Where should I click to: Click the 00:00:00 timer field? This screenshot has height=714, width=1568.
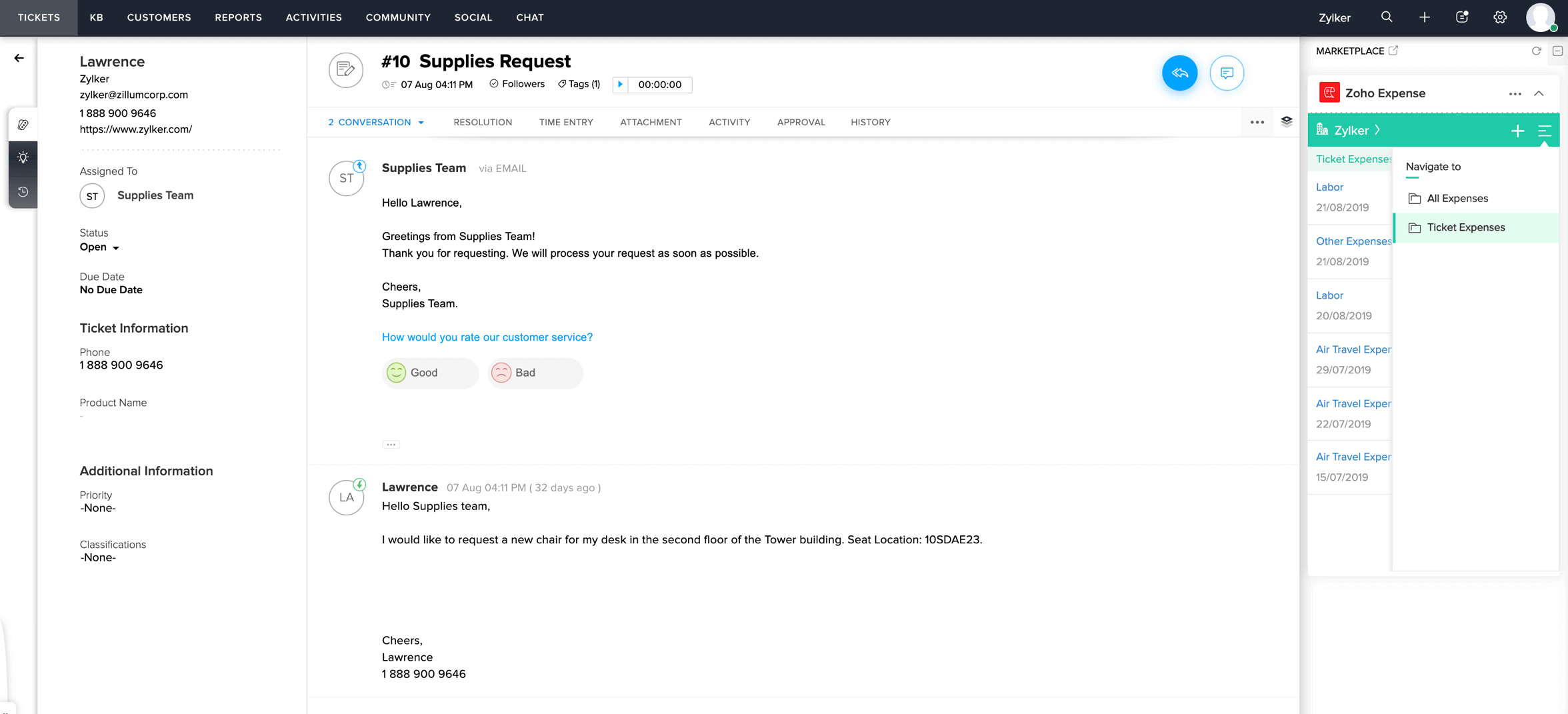tap(659, 85)
